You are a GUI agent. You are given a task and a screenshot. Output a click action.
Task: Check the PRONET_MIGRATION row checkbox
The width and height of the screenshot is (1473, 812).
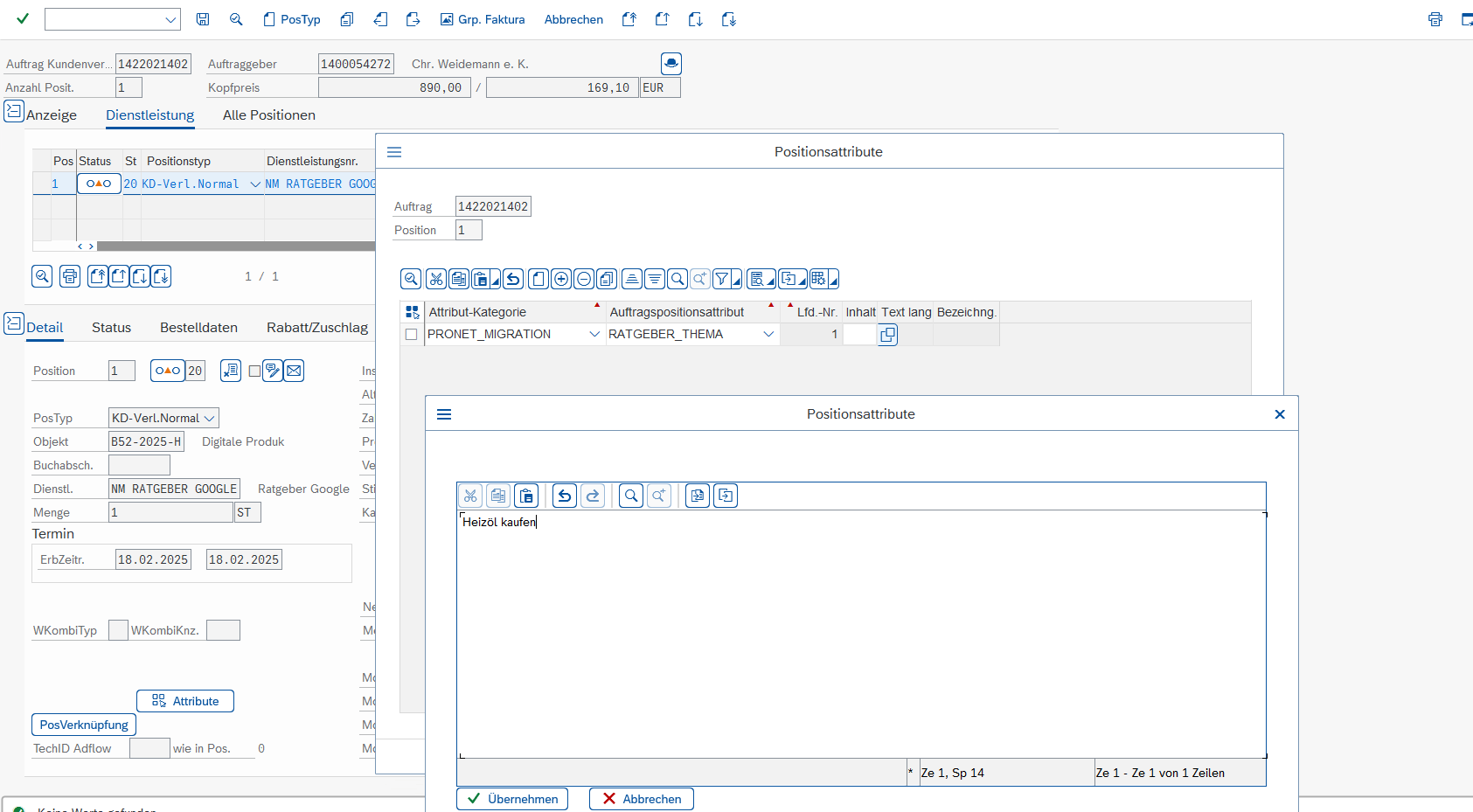tap(411, 335)
